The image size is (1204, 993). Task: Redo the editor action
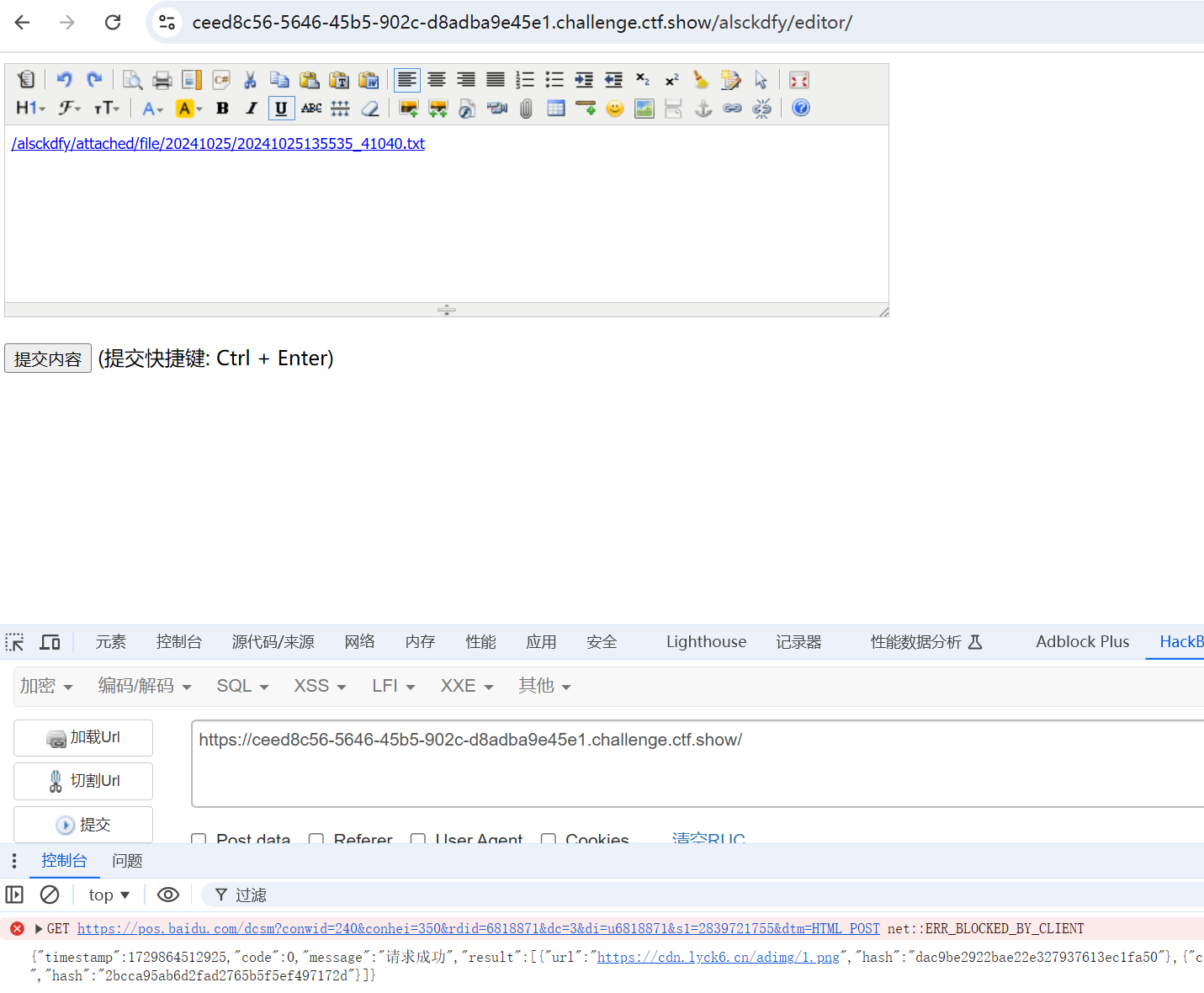(x=94, y=80)
